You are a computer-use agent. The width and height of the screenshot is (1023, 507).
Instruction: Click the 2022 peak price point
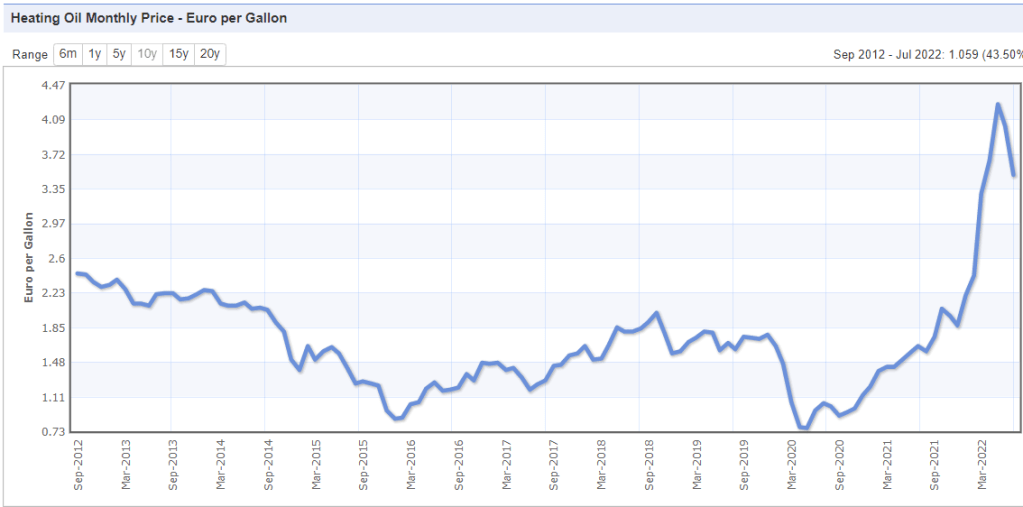click(x=998, y=104)
